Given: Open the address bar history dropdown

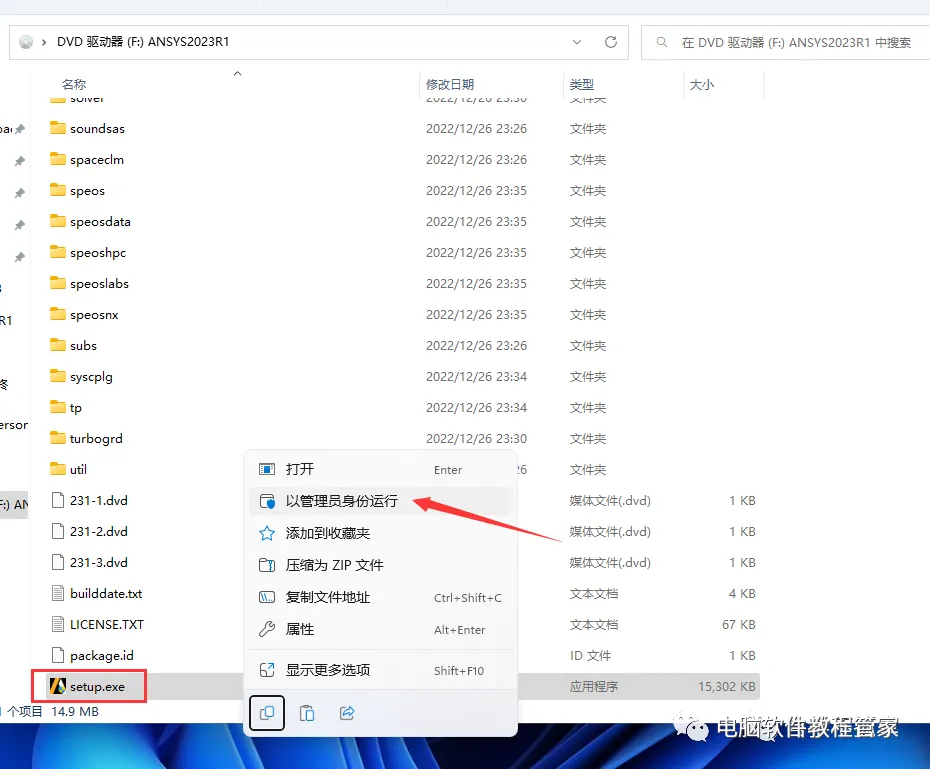Looking at the screenshot, I should (x=577, y=42).
